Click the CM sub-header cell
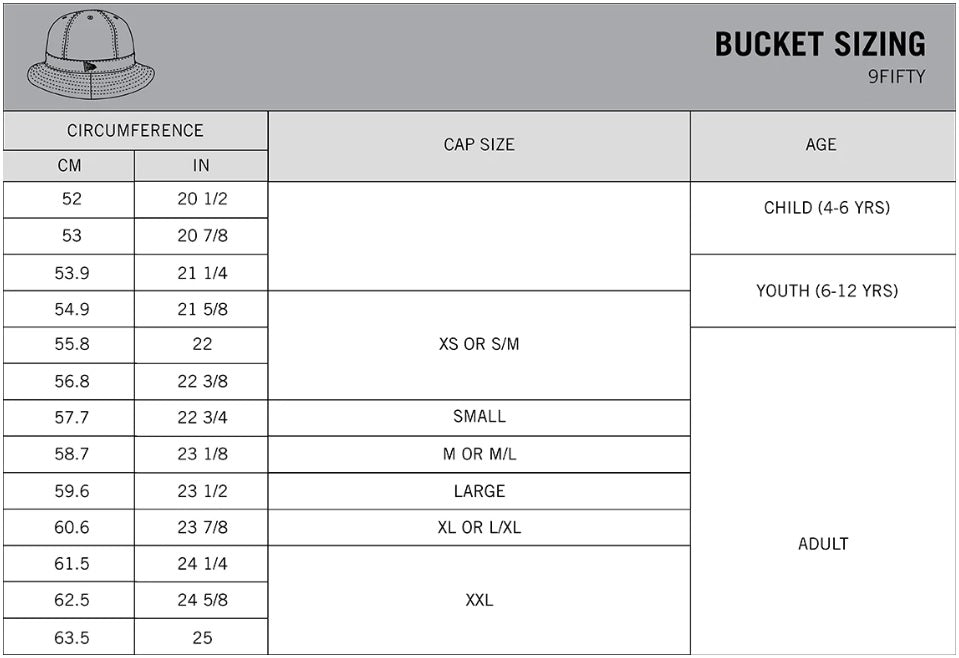The width and height of the screenshot is (959, 658). click(x=69, y=166)
